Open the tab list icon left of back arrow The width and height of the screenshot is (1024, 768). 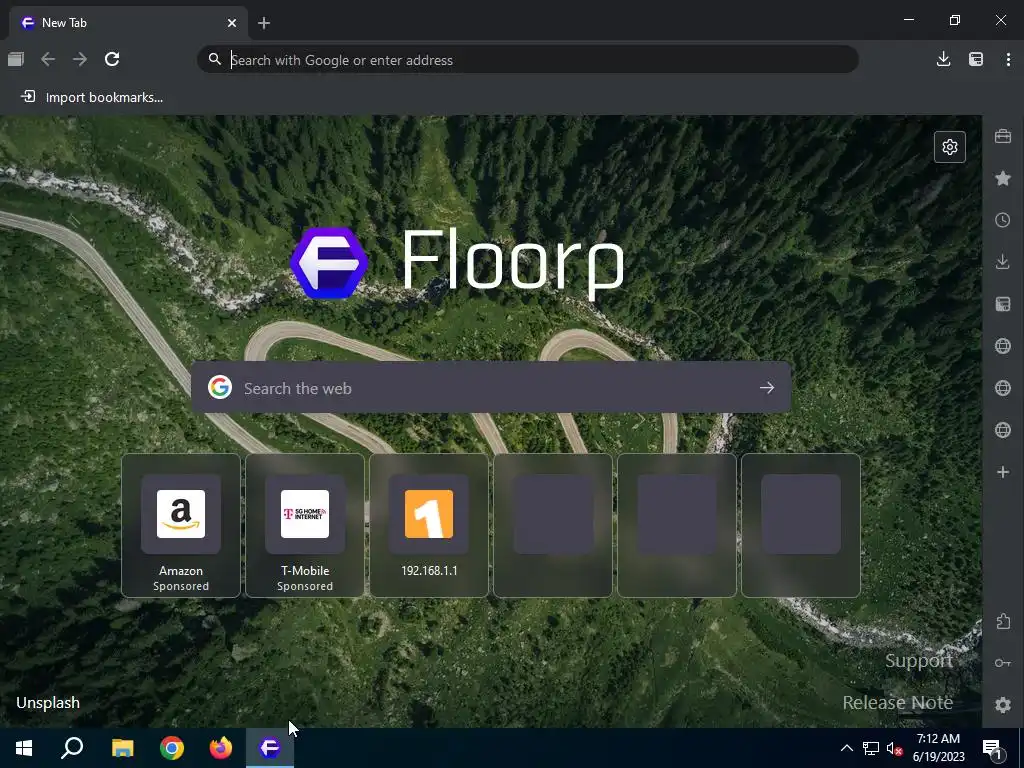(16, 59)
